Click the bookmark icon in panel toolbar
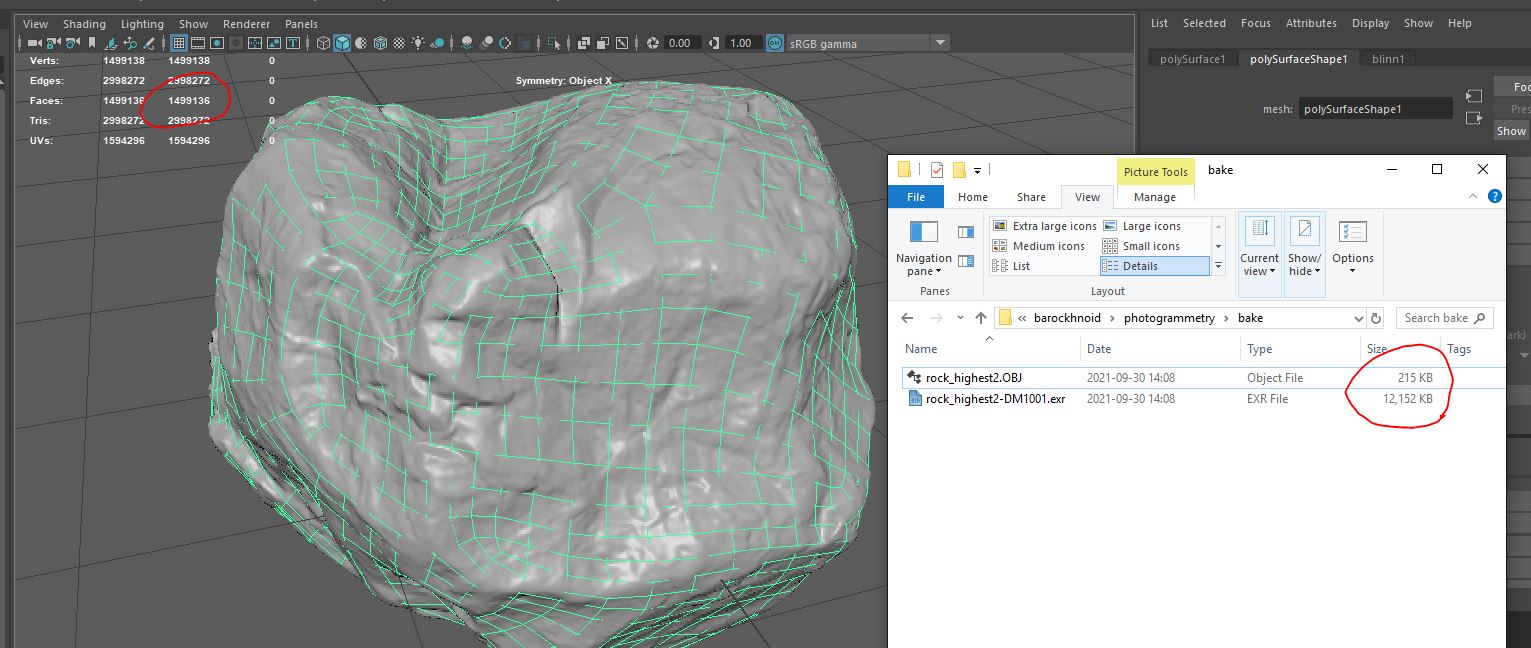The image size is (1531, 648). coord(92,43)
